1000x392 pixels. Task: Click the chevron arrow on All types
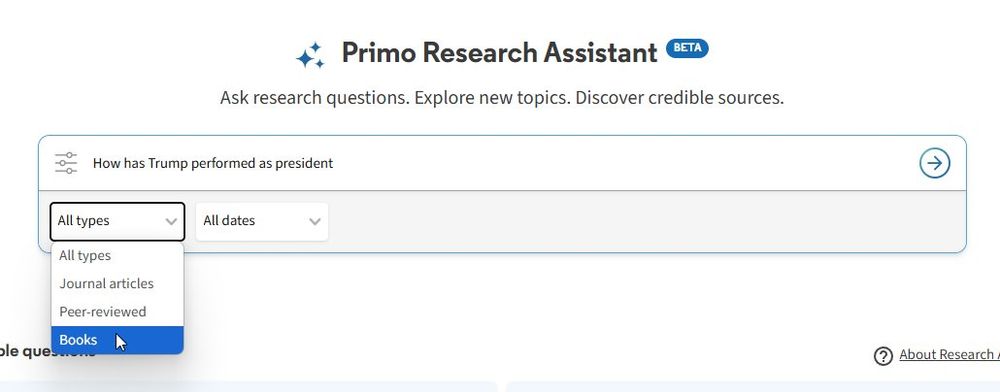tap(171, 222)
